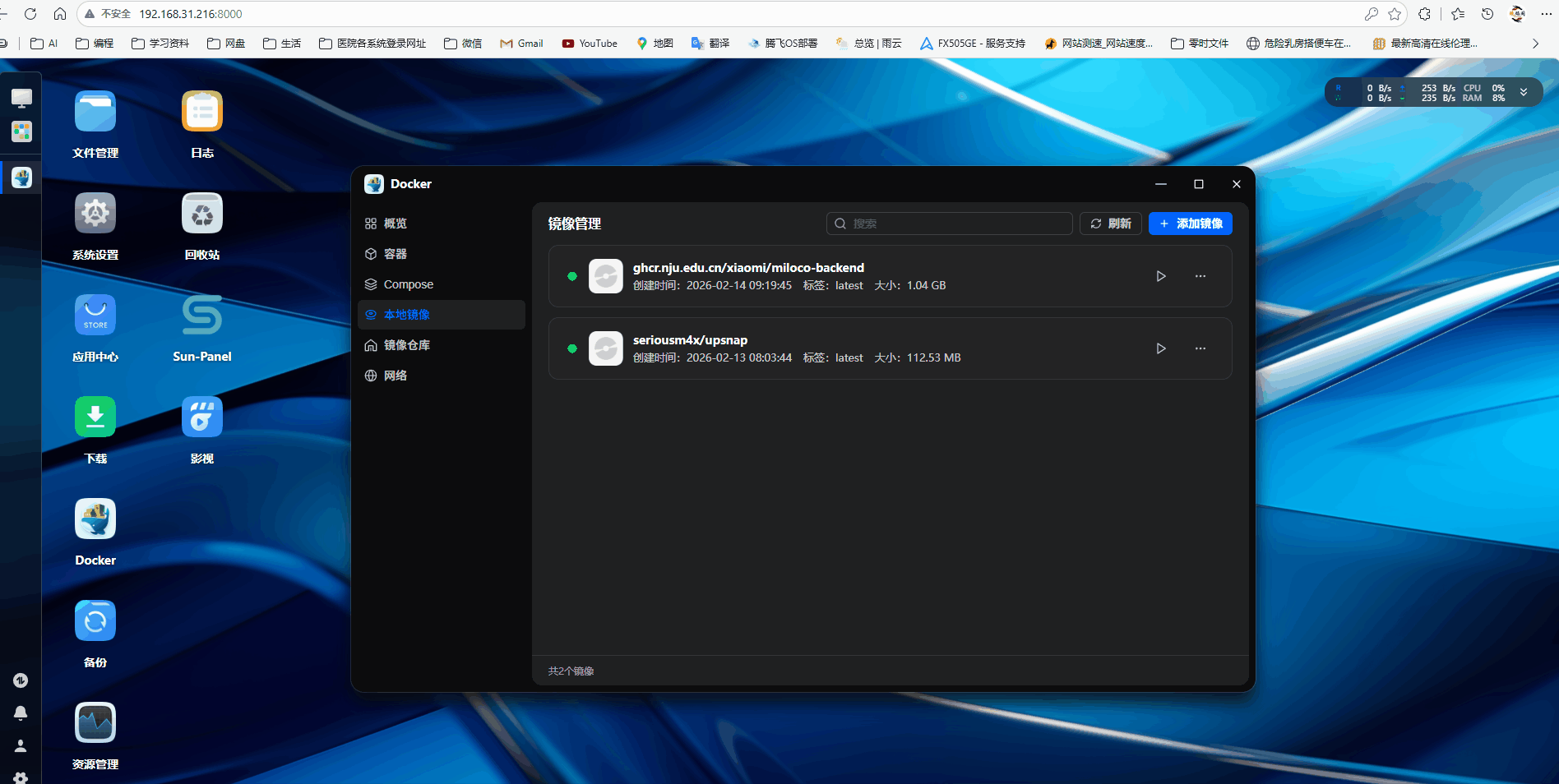The height and width of the screenshot is (784, 1559).
Task: Open the 文件管理 desktop app
Action: pyautogui.click(x=95, y=112)
